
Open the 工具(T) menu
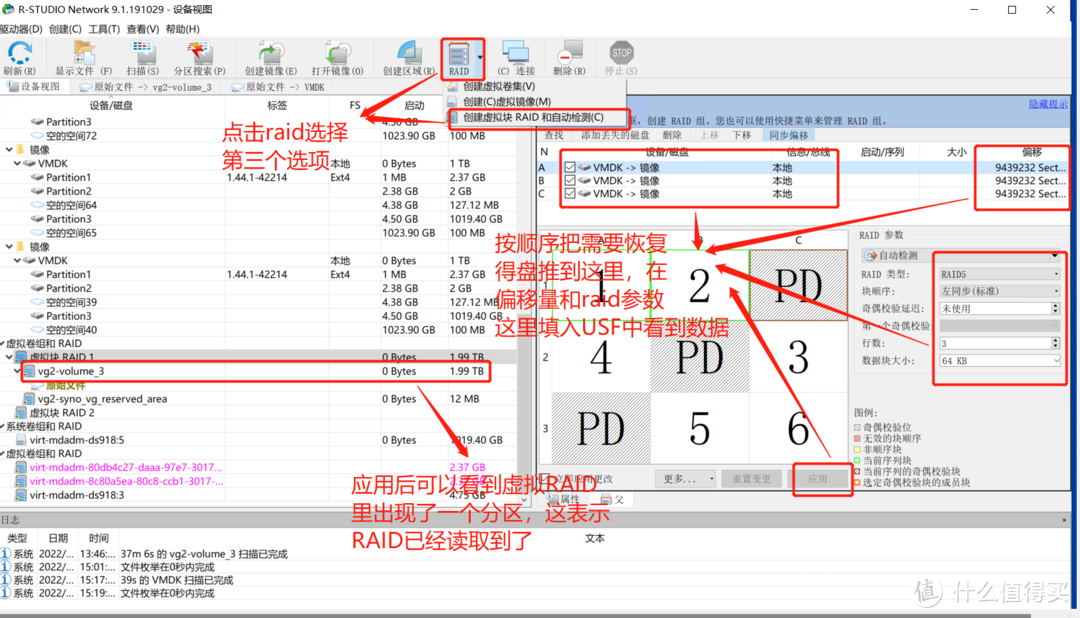(104, 29)
